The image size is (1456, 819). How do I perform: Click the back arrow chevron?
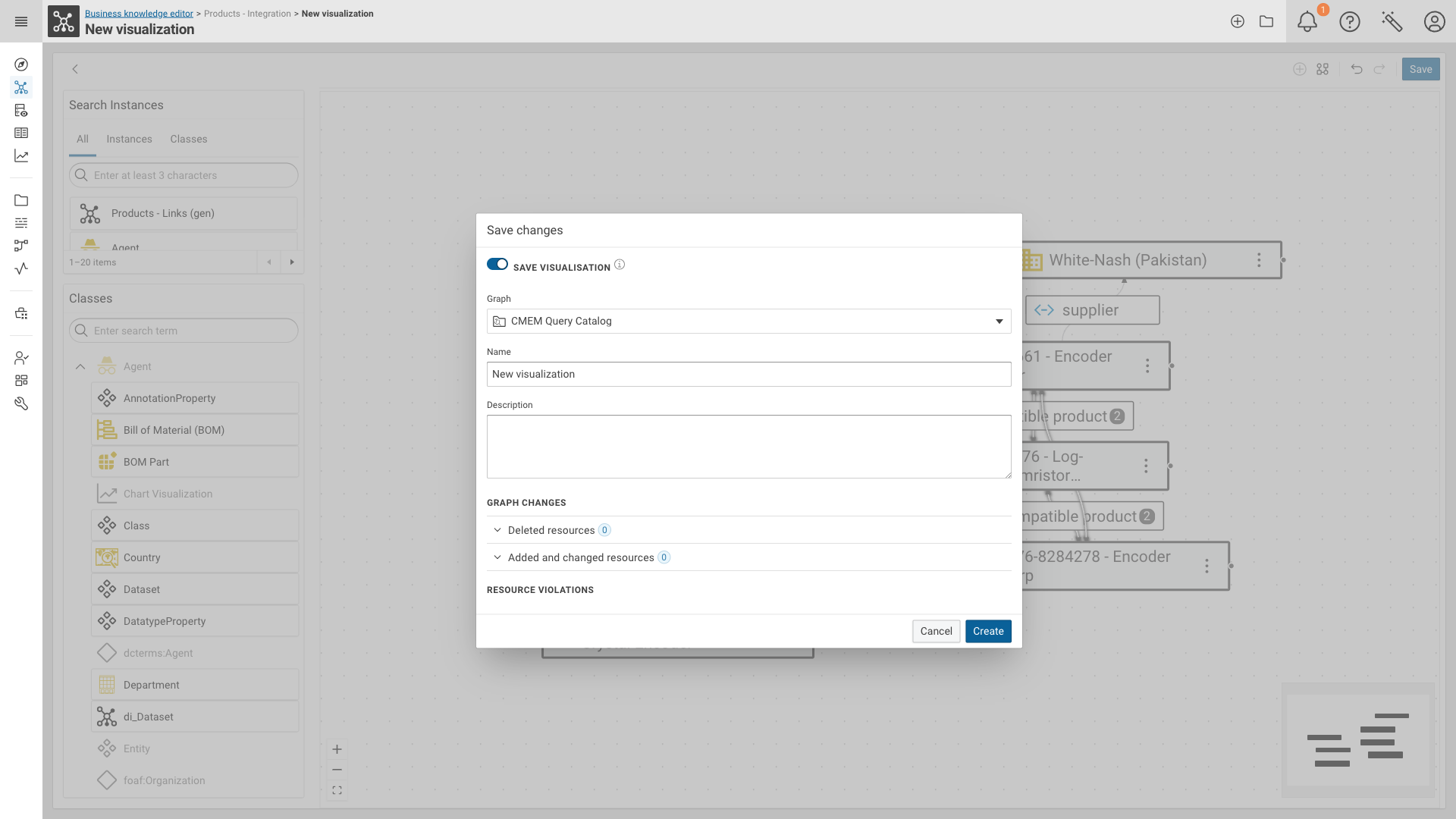pyautogui.click(x=75, y=69)
